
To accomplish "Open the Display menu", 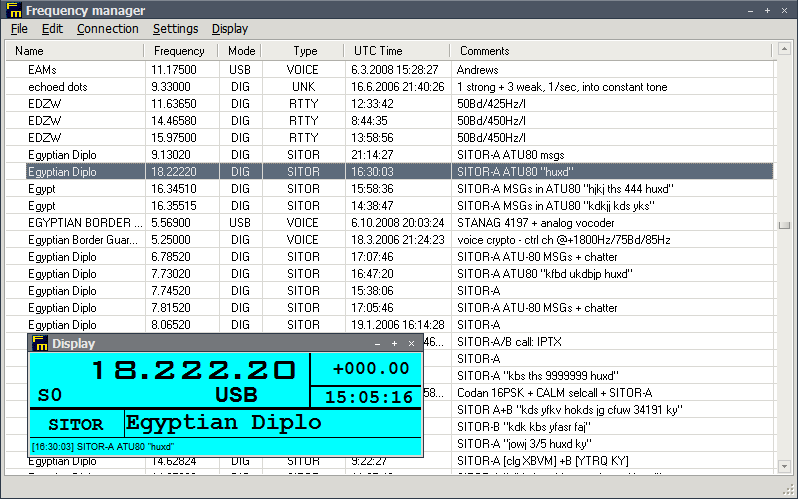I will (229, 29).
